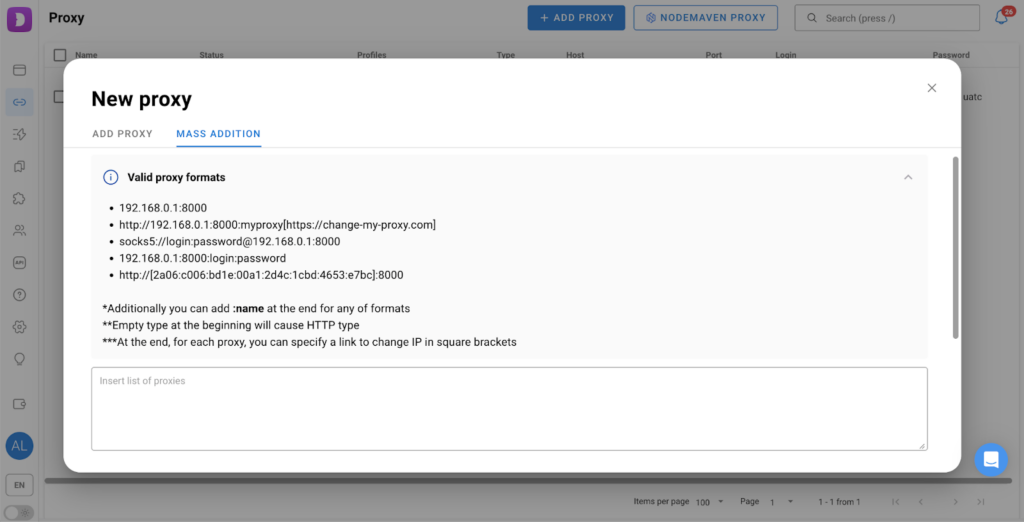Select the MASS ADDITION tab
The height and width of the screenshot is (522, 1024).
click(218, 134)
